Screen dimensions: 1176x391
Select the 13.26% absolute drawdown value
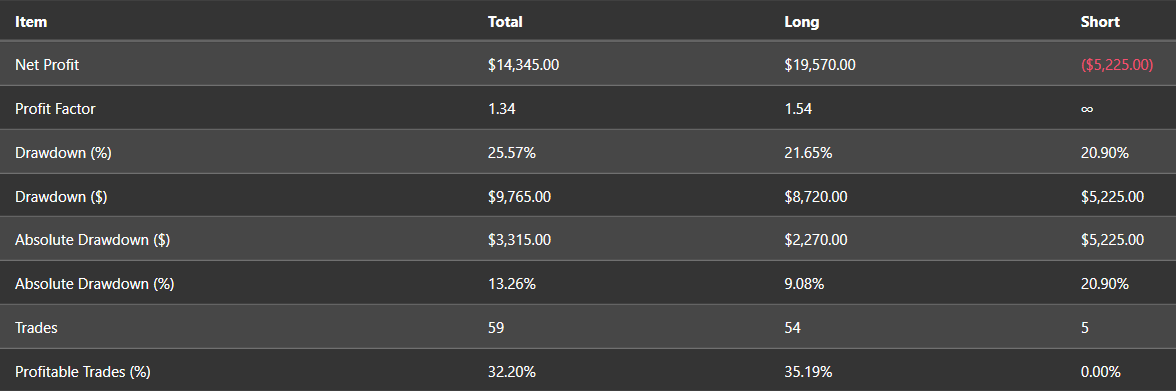coord(512,284)
